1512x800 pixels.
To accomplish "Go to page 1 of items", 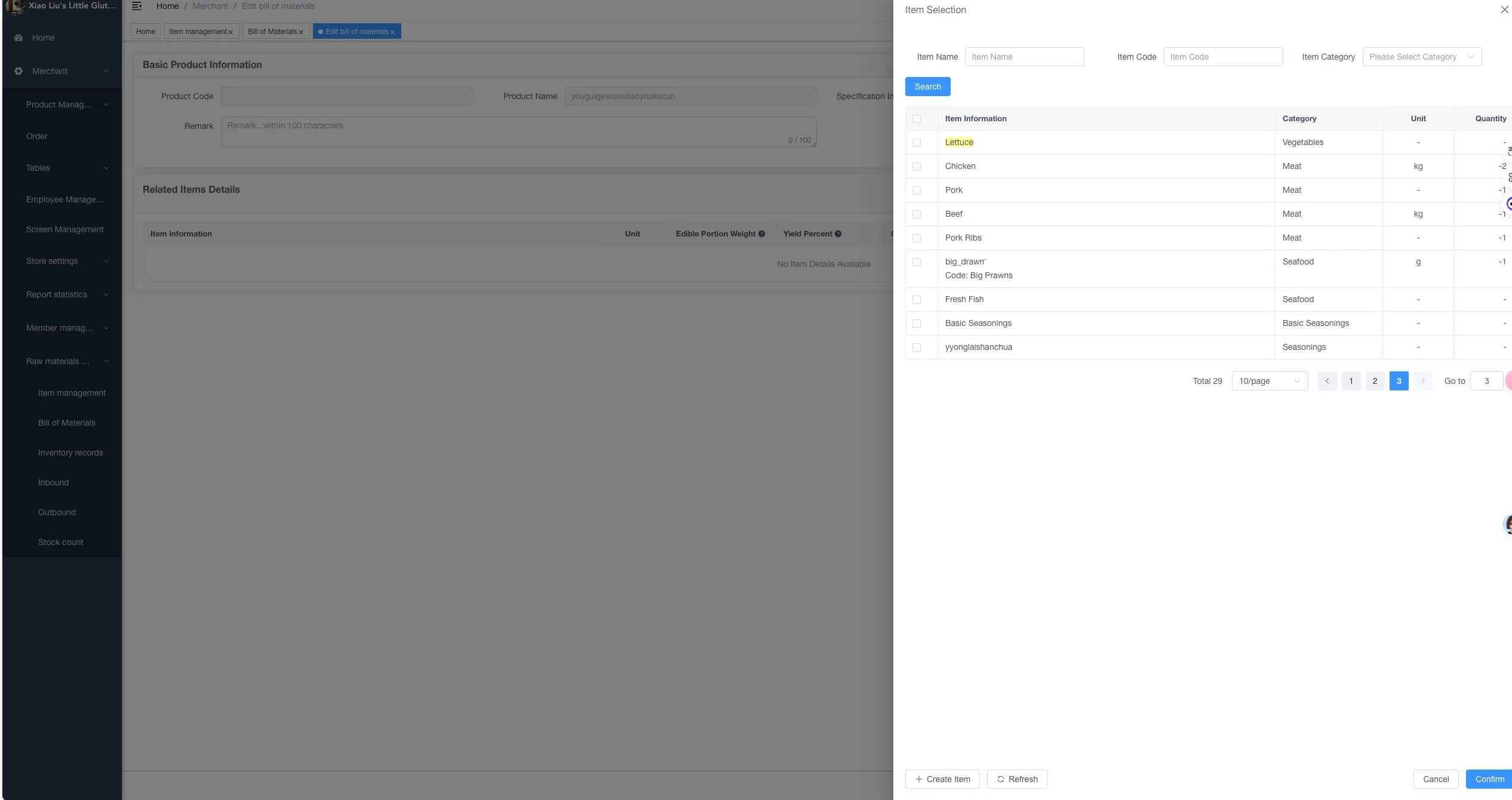I will pyautogui.click(x=1351, y=381).
